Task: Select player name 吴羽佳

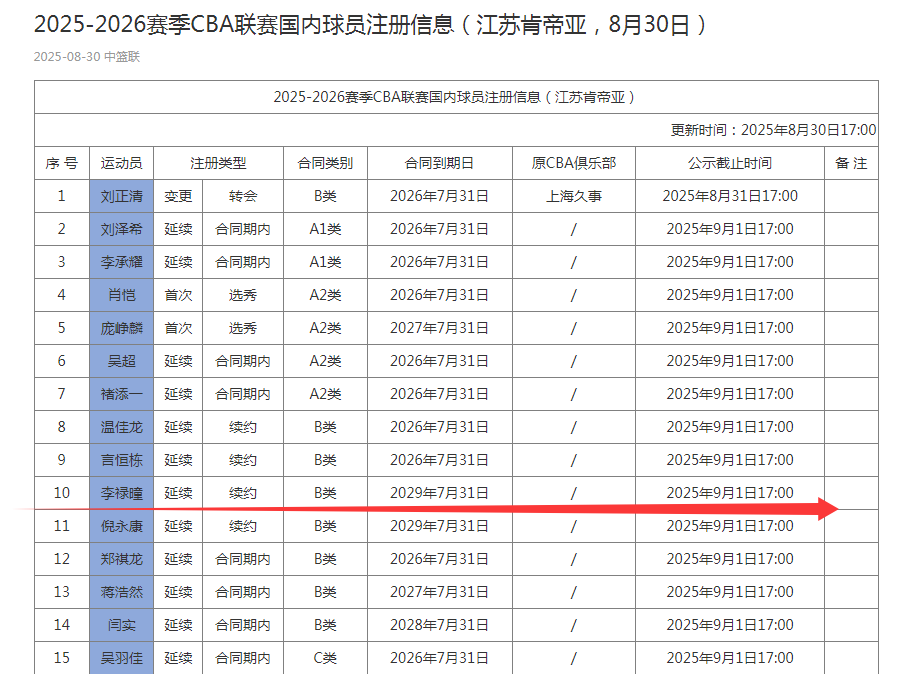Action: (121, 658)
